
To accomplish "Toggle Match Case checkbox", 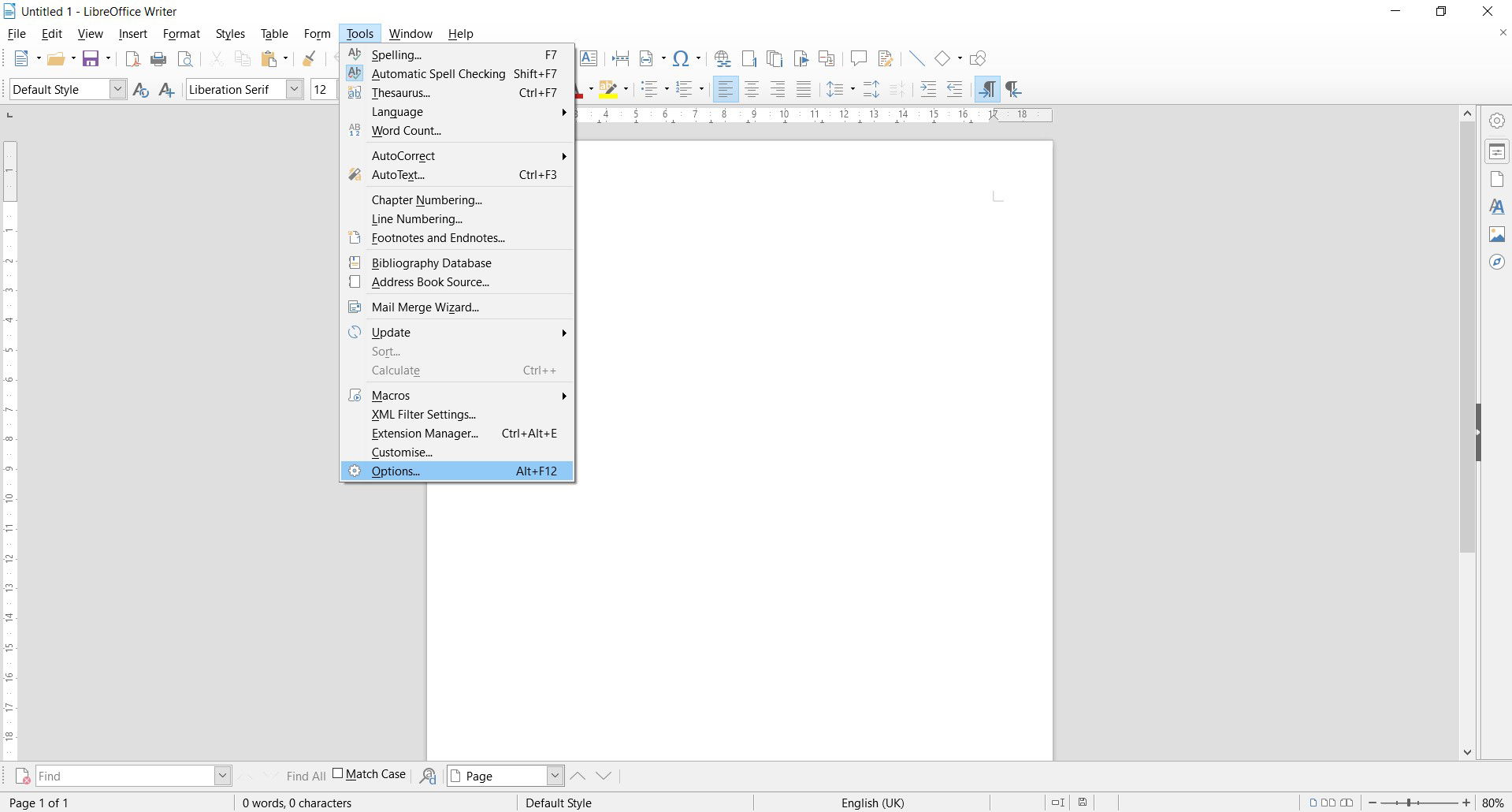I will coord(337,773).
